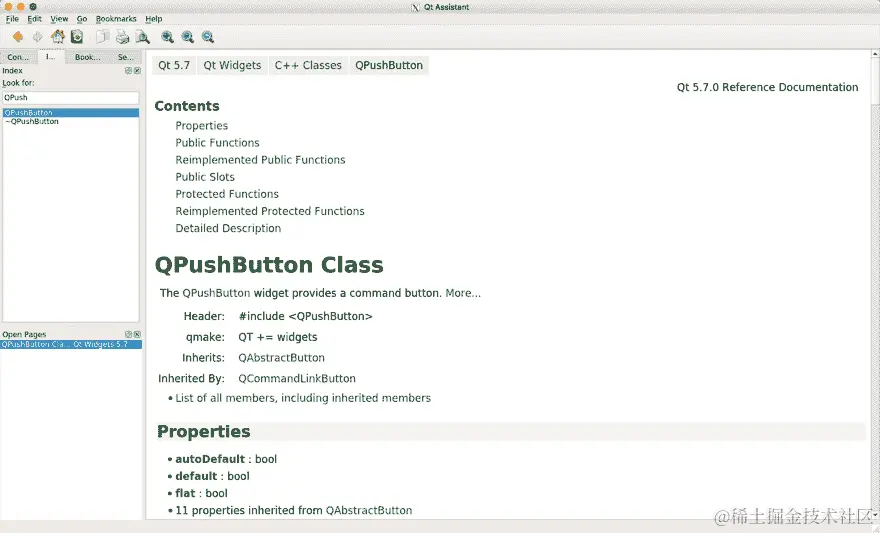
Task: Open QAbstractButton inherited properties link
Action: [369, 511]
